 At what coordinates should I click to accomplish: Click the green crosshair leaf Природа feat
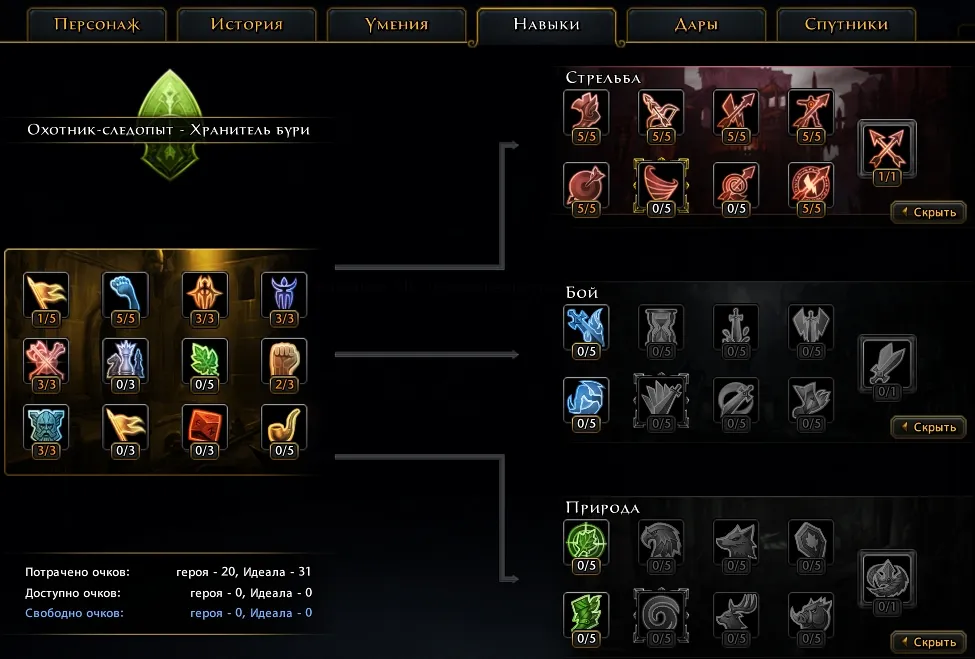coord(586,541)
